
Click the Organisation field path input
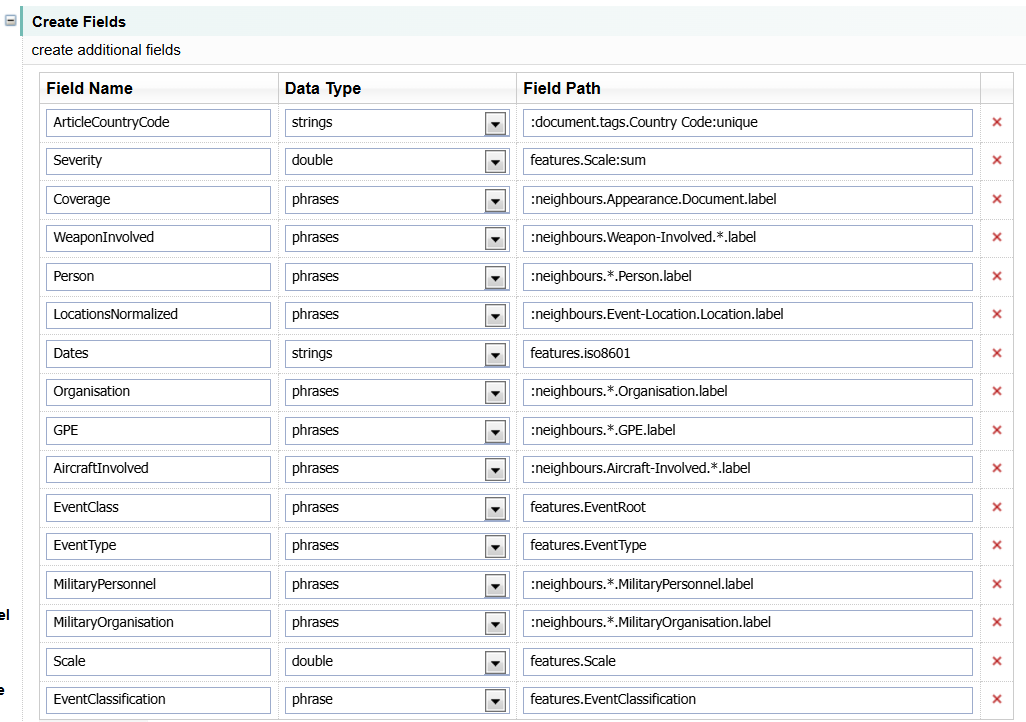[747, 391]
